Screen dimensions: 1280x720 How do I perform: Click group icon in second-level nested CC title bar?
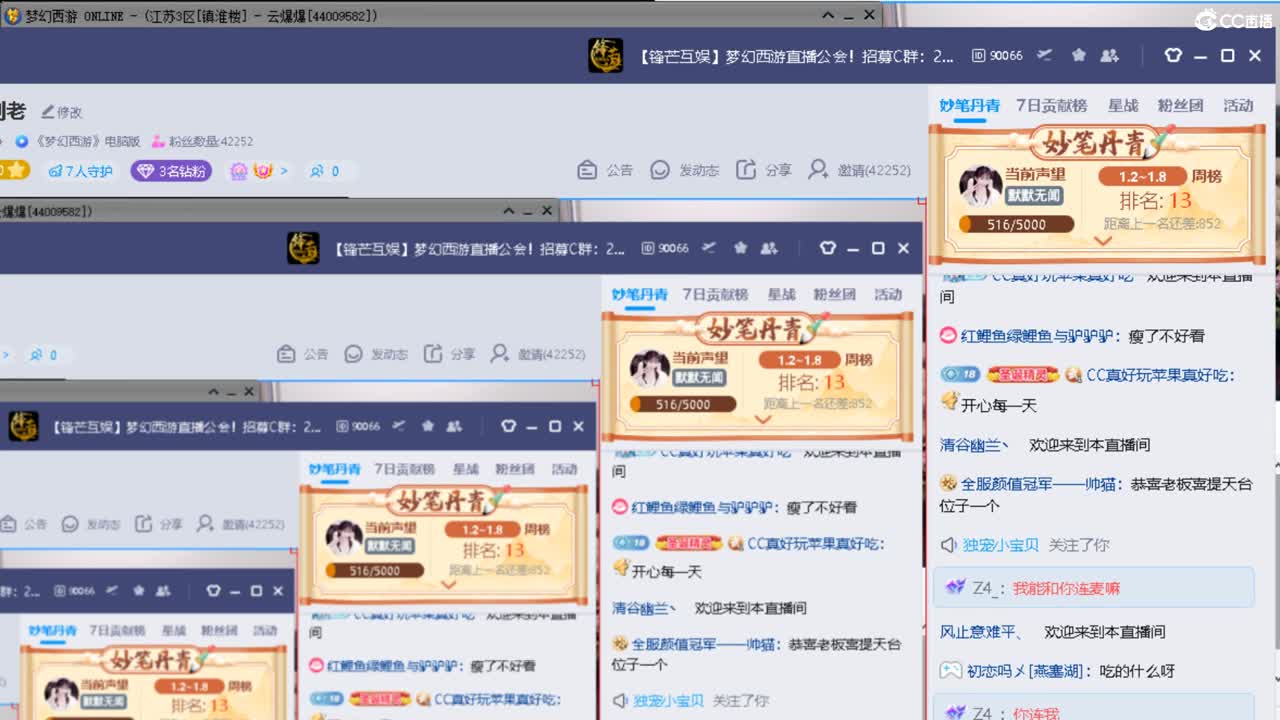pyautogui.click(x=769, y=248)
